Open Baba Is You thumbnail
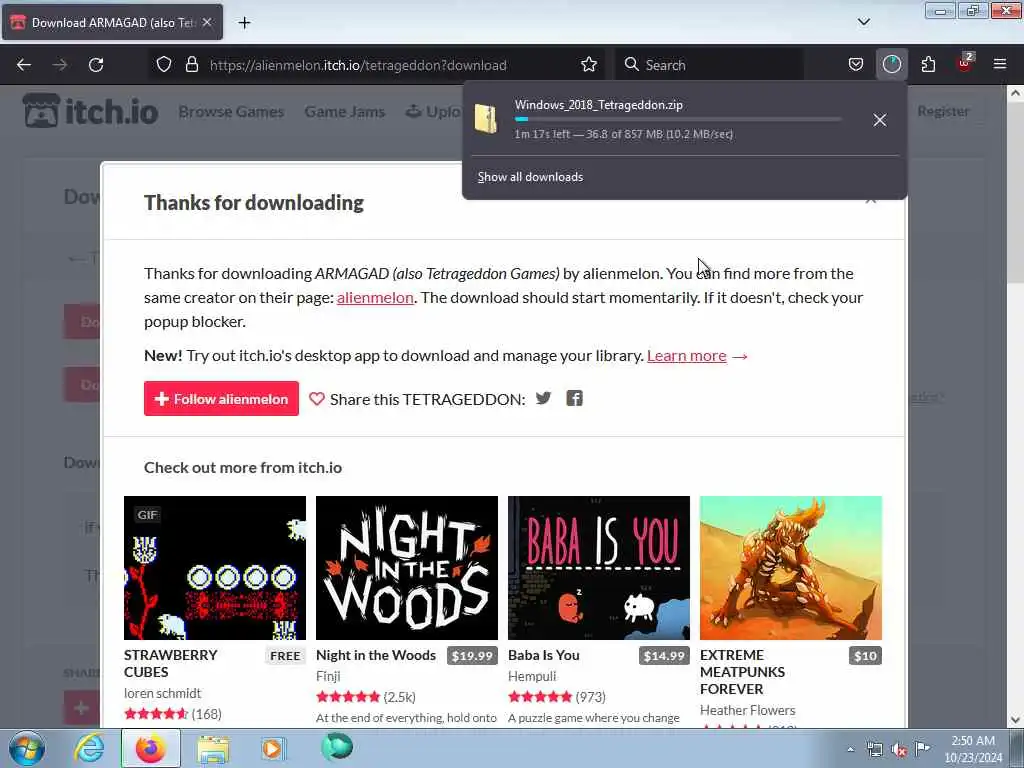The image size is (1024, 768). tap(599, 568)
